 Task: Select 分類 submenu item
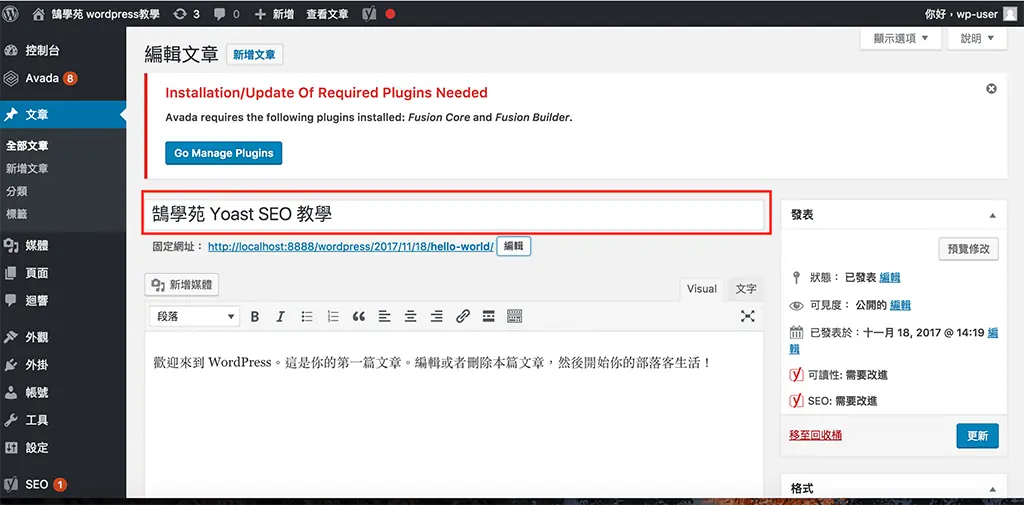[16, 191]
